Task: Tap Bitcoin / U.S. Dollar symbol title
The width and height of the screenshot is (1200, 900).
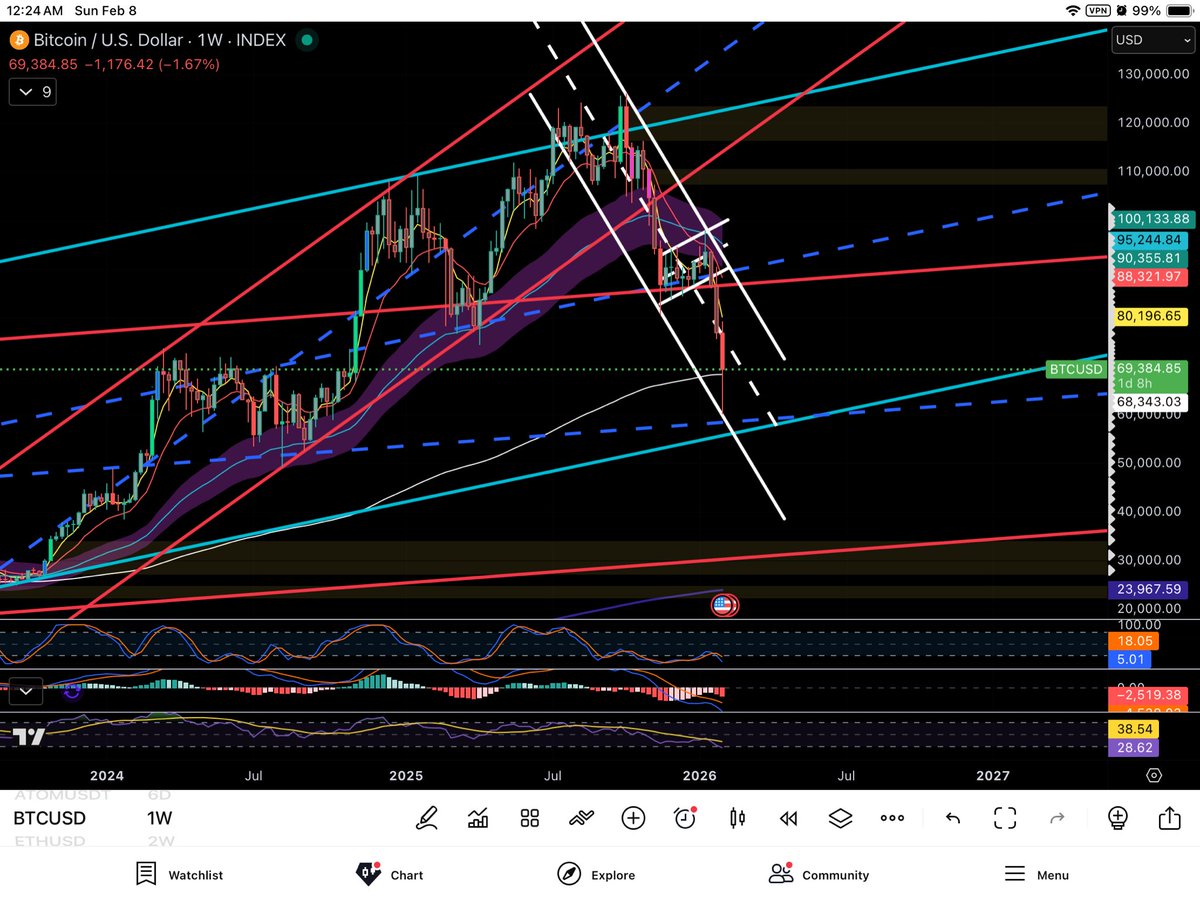Action: click(109, 41)
